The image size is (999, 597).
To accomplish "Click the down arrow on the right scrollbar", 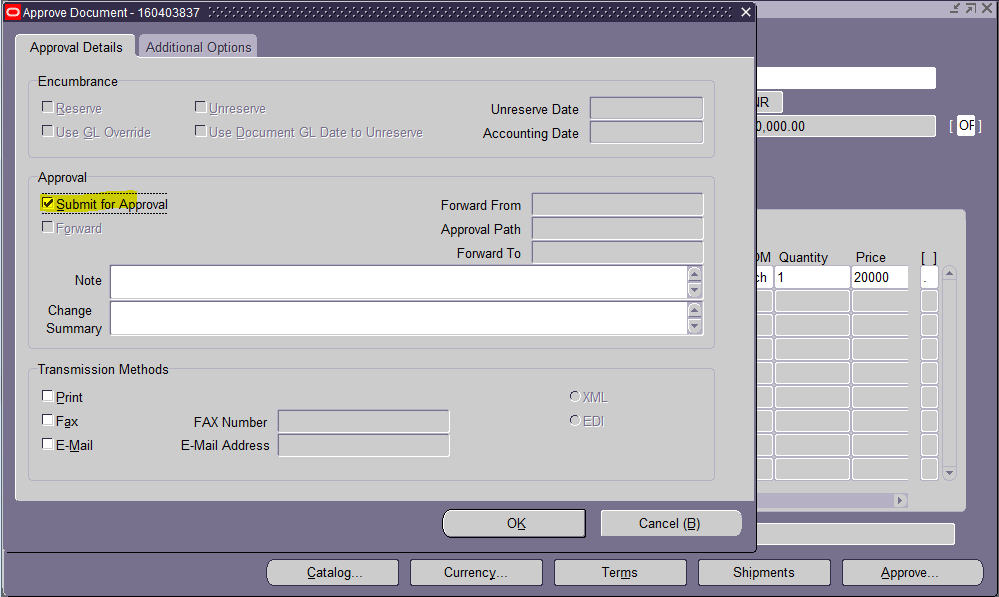I will point(948,470).
